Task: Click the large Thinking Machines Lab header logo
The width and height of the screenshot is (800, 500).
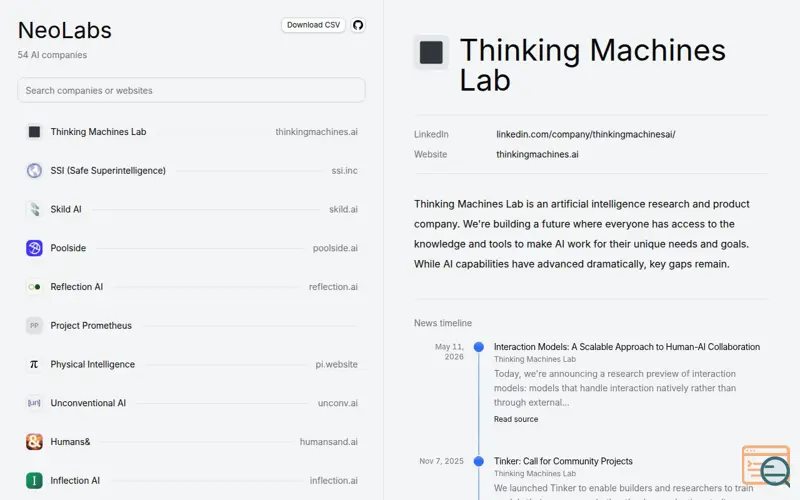Action: click(431, 53)
